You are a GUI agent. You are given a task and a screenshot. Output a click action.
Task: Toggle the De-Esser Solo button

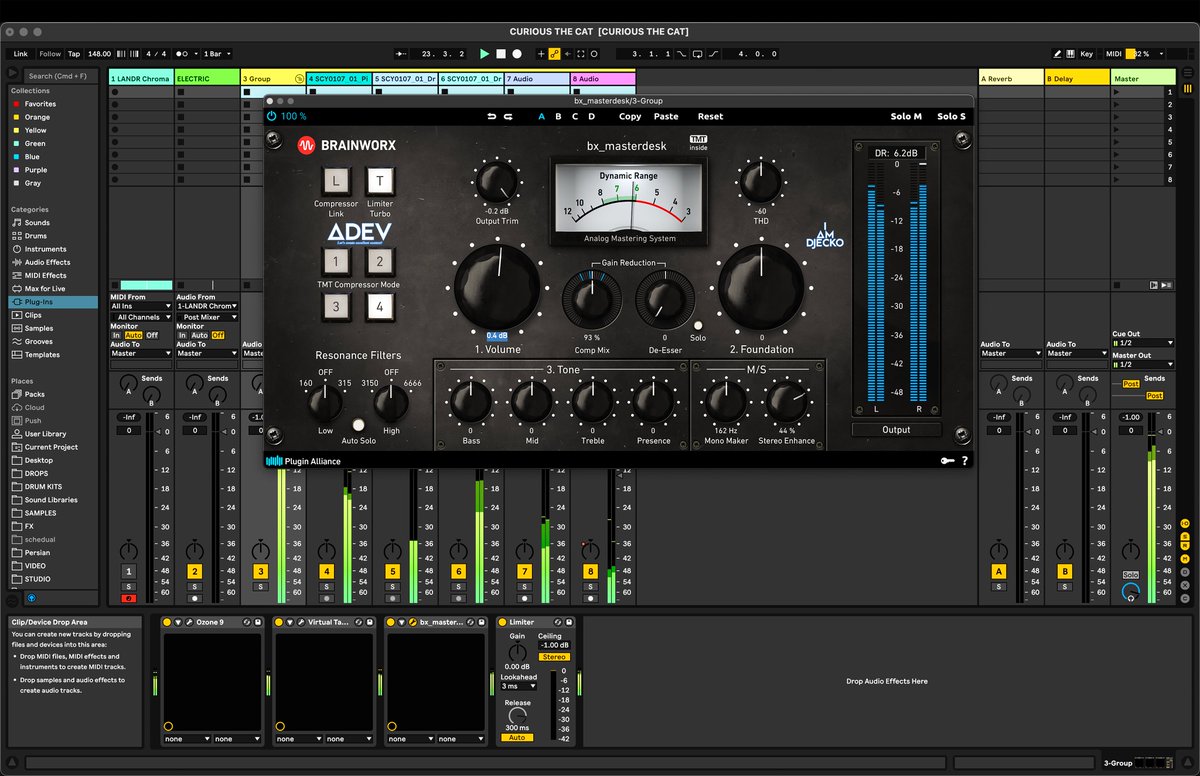pyautogui.click(x=698, y=325)
